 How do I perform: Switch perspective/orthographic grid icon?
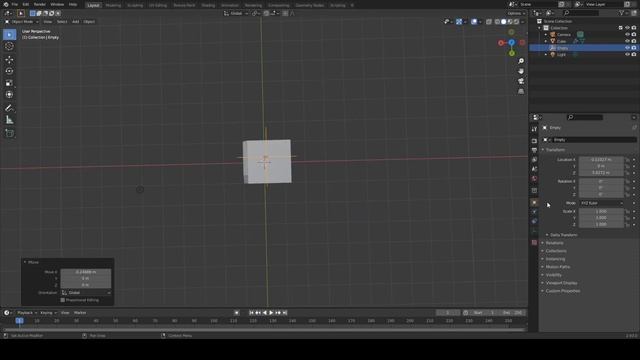[521, 91]
